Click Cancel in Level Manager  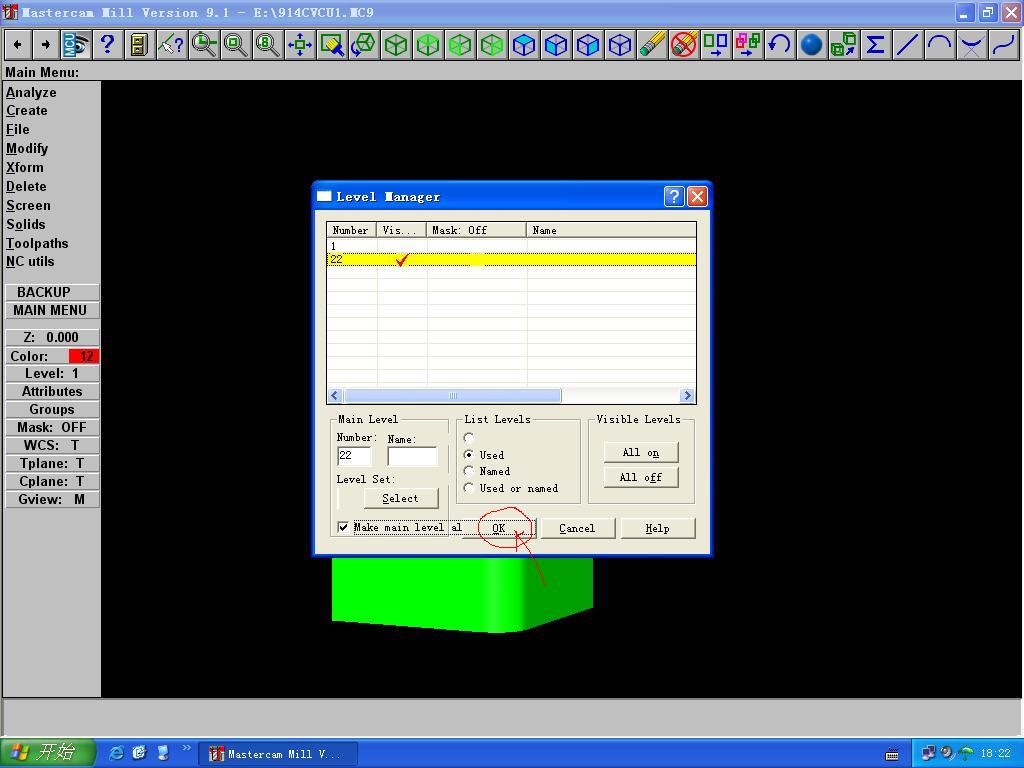[577, 528]
